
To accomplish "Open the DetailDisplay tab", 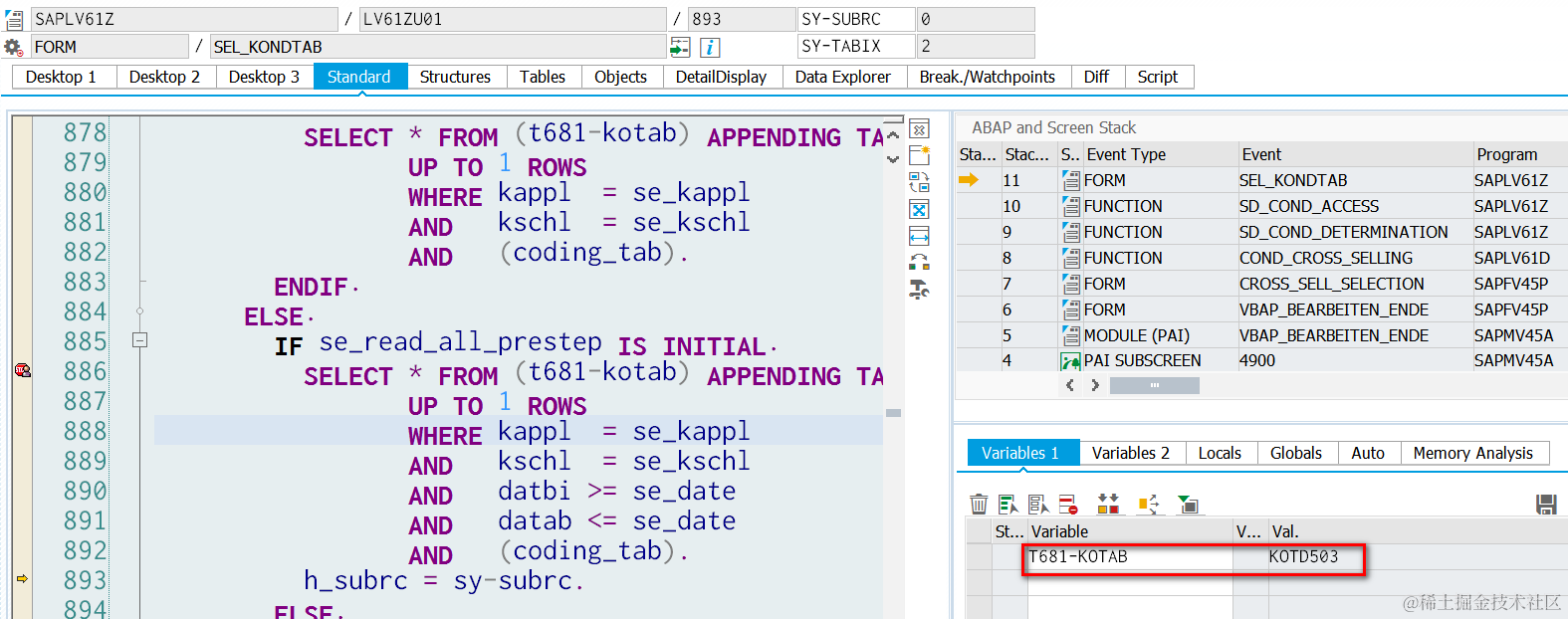I will (x=721, y=77).
